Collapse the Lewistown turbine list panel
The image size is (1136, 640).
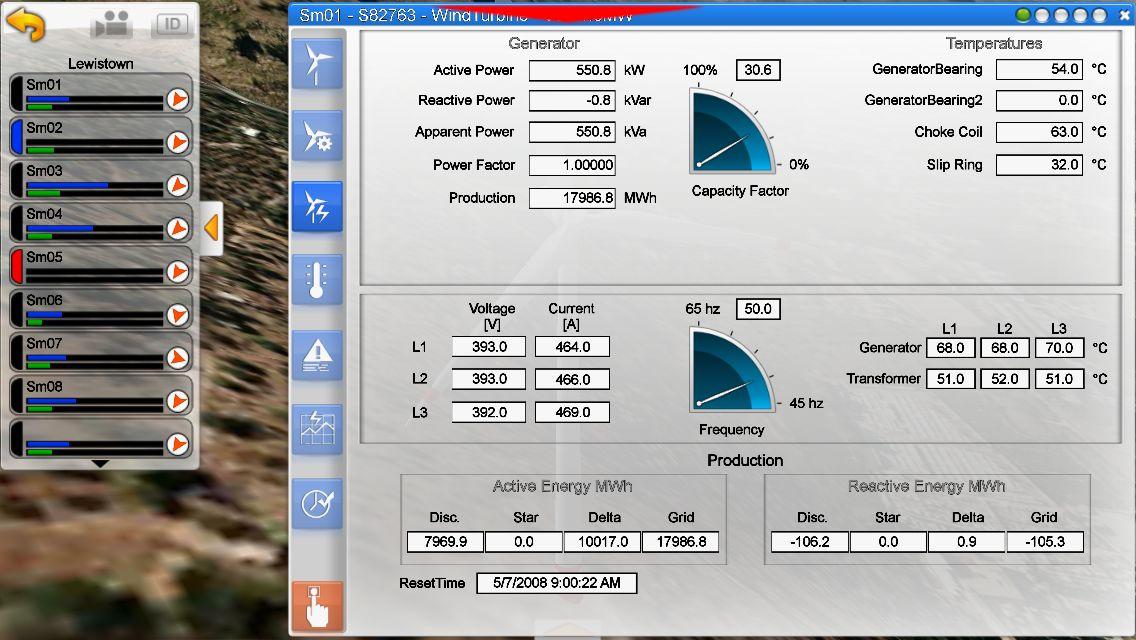tap(211, 228)
